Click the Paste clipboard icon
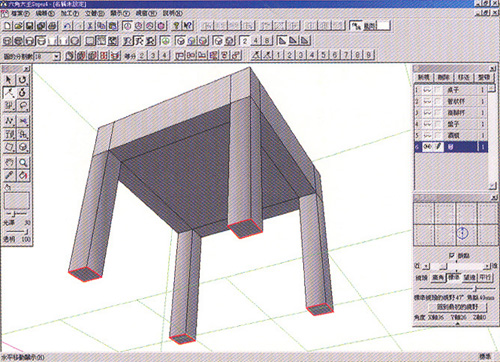The width and height of the screenshot is (500, 362). [x=113, y=26]
